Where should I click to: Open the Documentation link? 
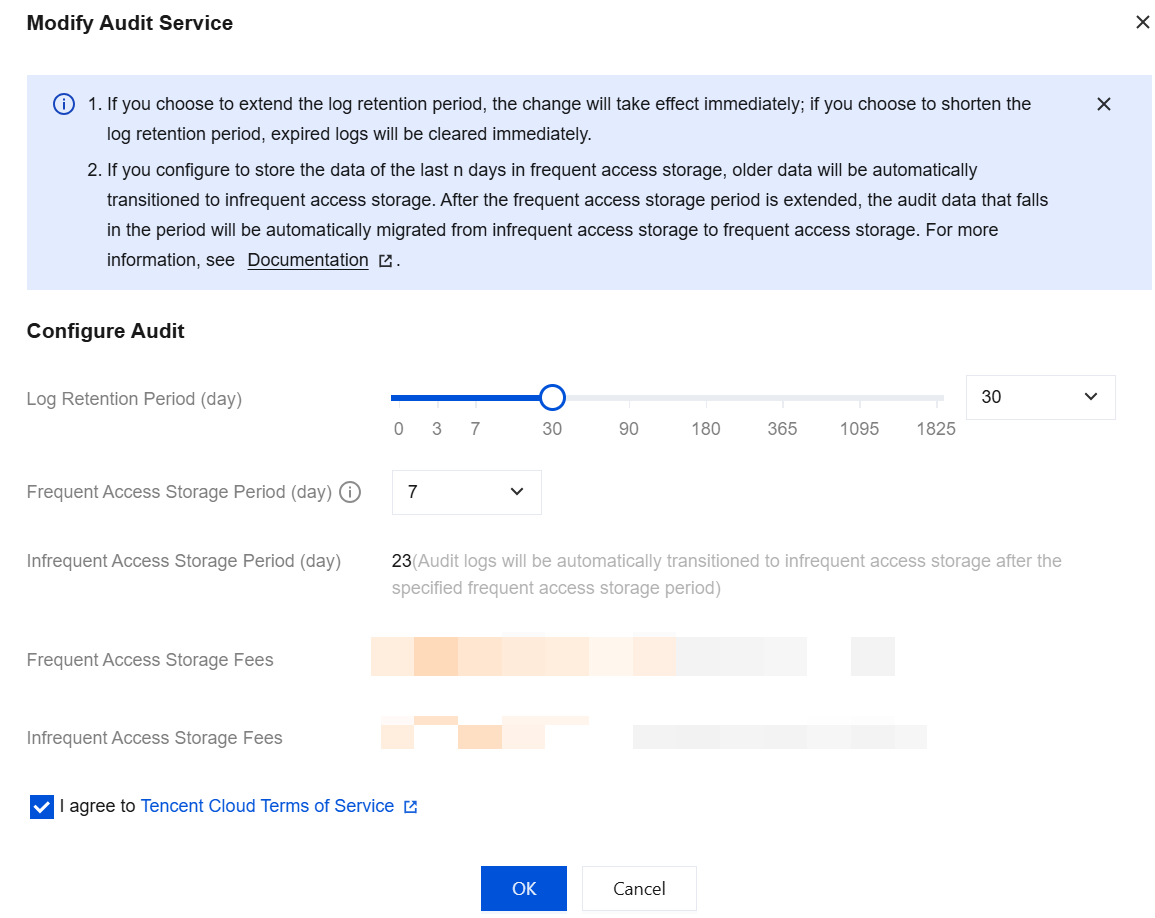coord(308,260)
